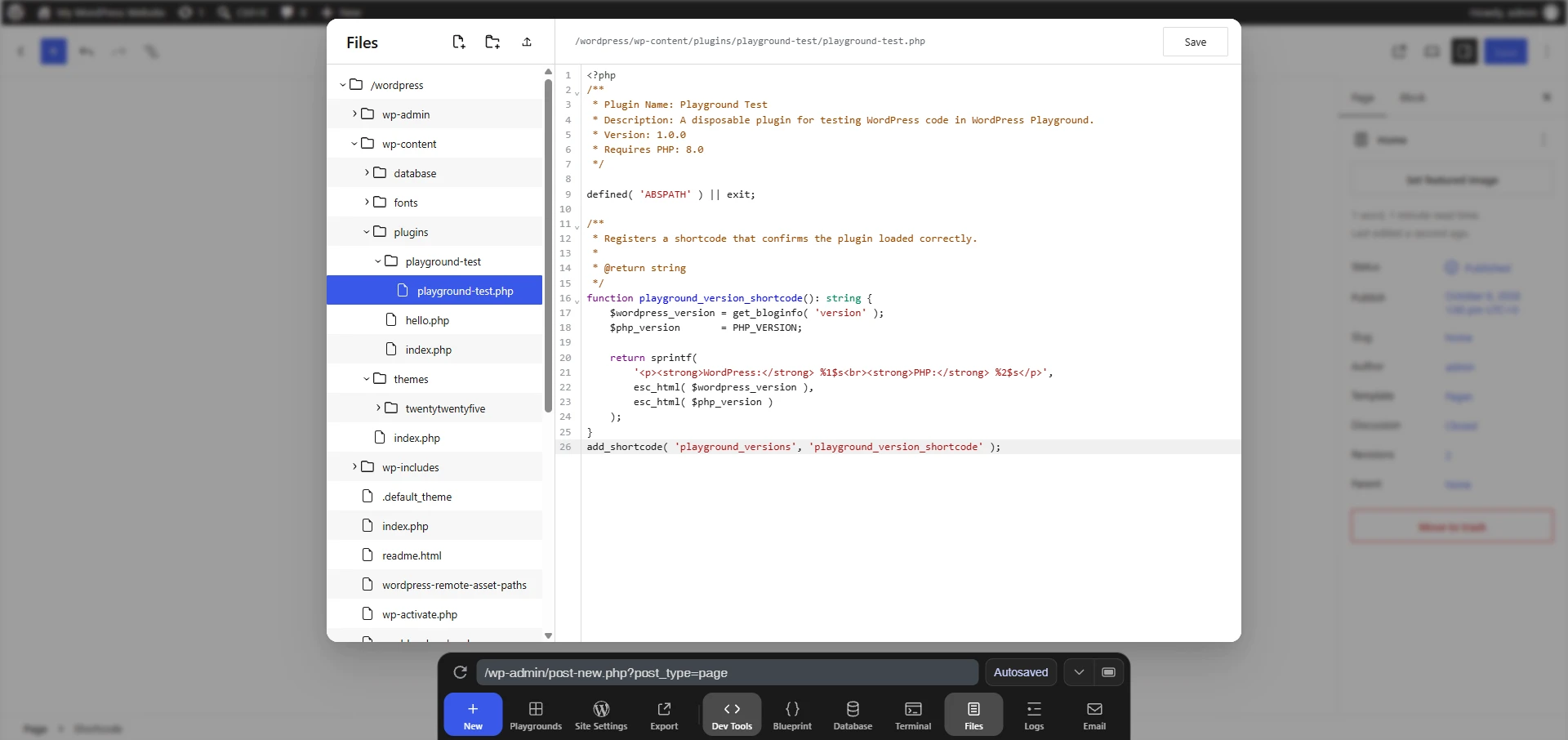Viewport: 1568px width, 740px height.
Task: Refresh the Playground page
Action: [x=460, y=672]
